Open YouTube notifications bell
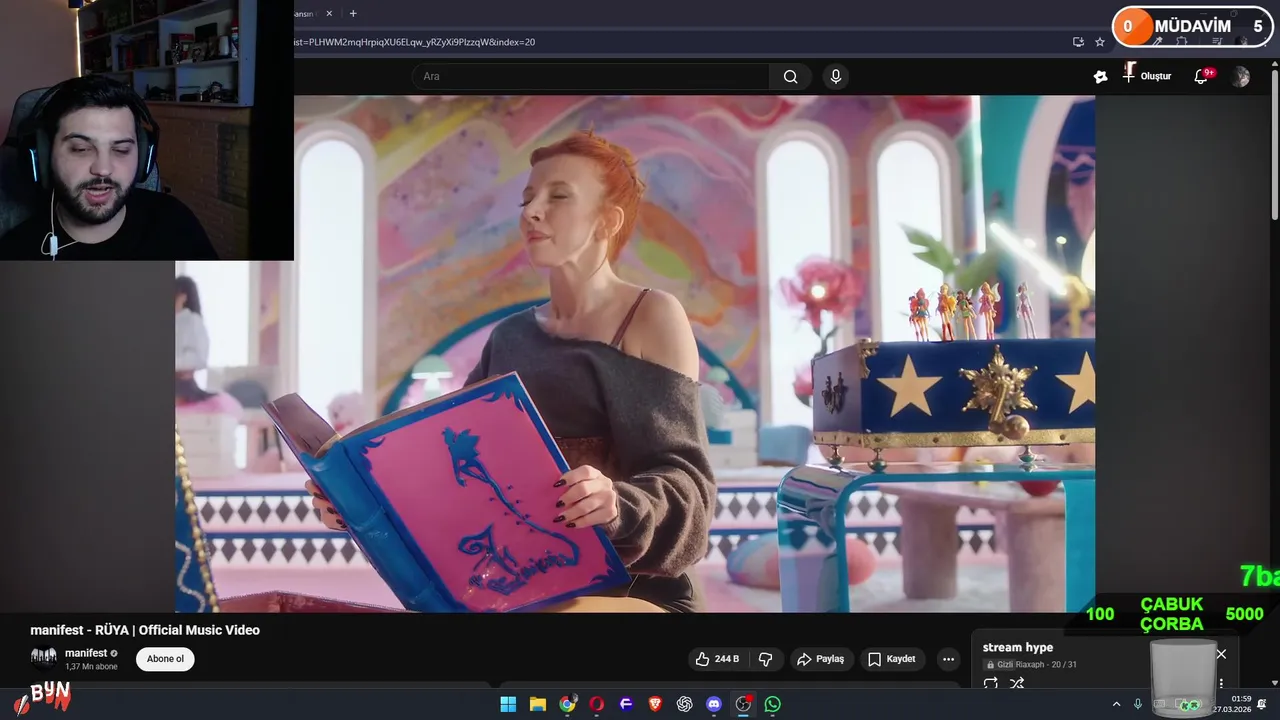The height and width of the screenshot is (720, 1280). tap(1202, 76)
